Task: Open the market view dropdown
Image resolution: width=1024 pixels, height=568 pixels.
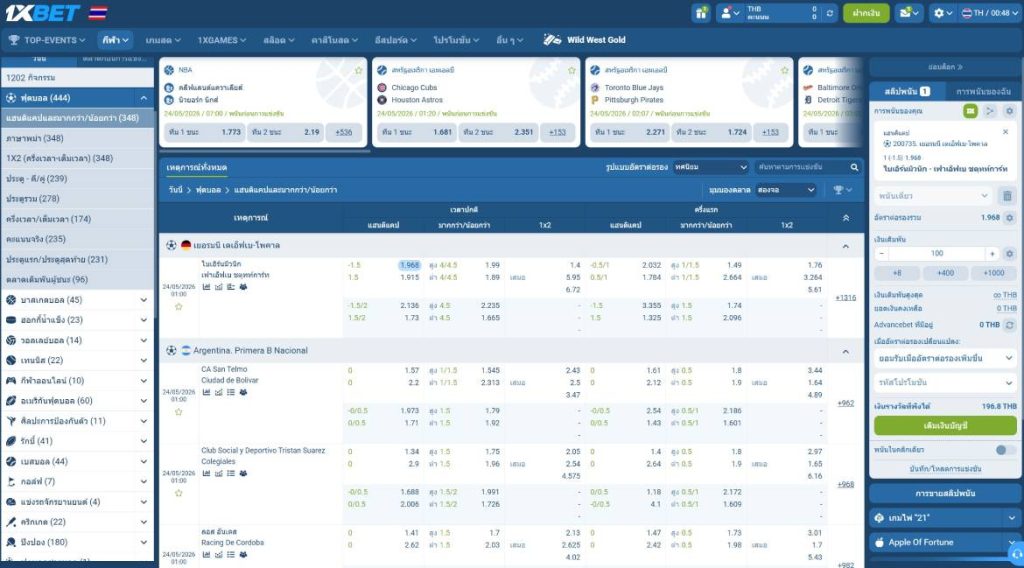Action: coord(786,190)
